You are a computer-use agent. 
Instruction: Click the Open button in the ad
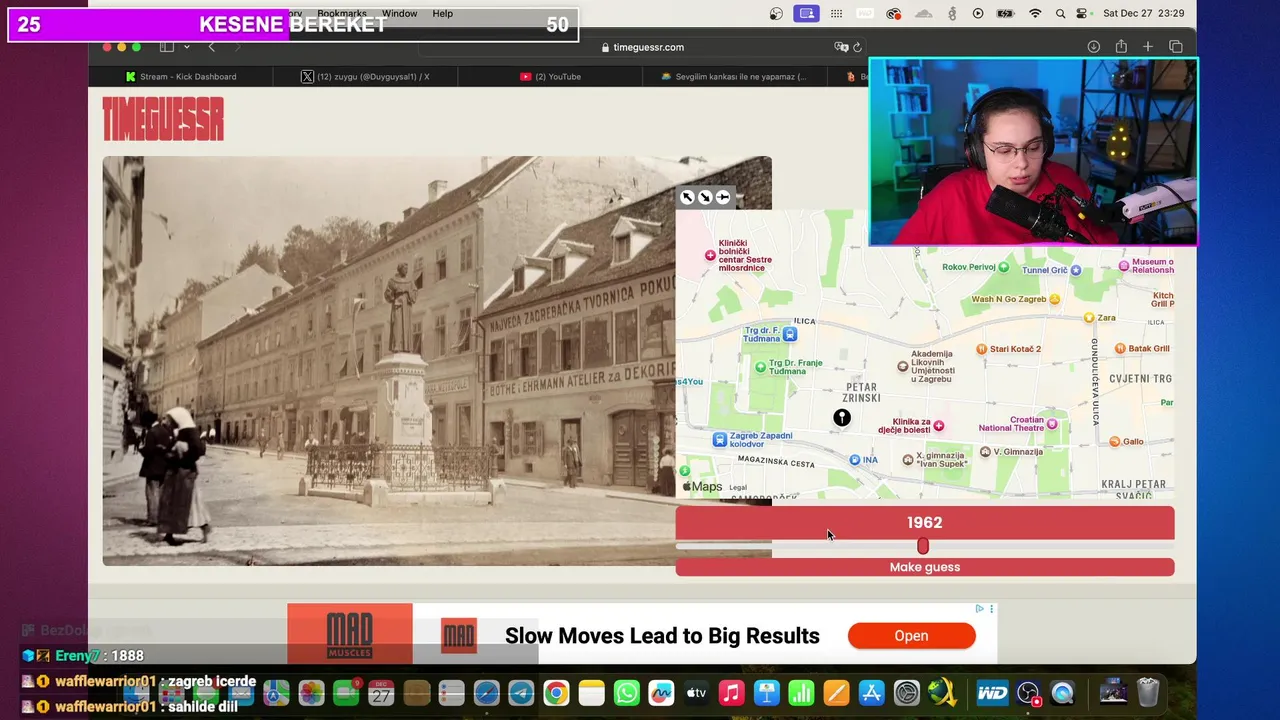point(911,636)
